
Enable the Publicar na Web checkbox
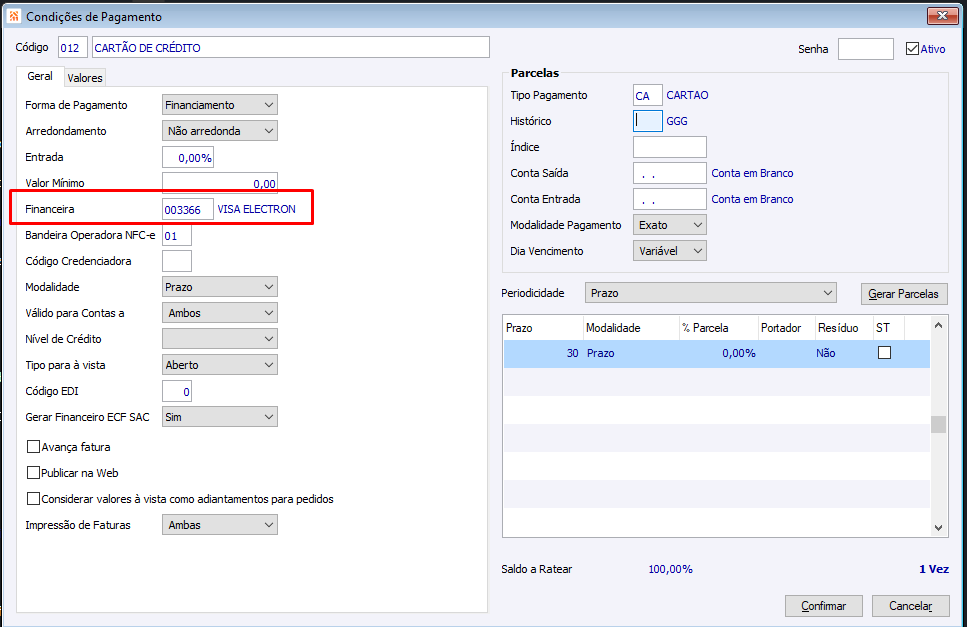coord(33,472)
